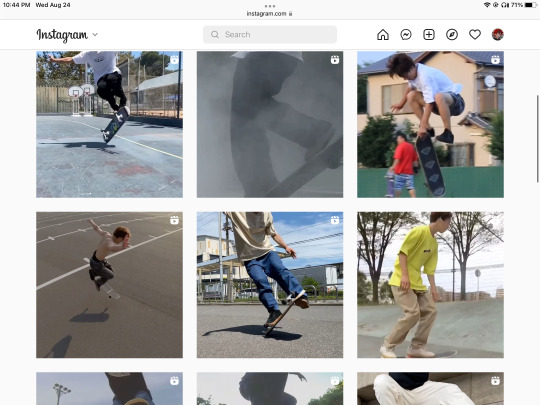This screenshot has height=405, width=540.
Task: Open Safari multitasking three-dots menu
Action: point(270,6)
